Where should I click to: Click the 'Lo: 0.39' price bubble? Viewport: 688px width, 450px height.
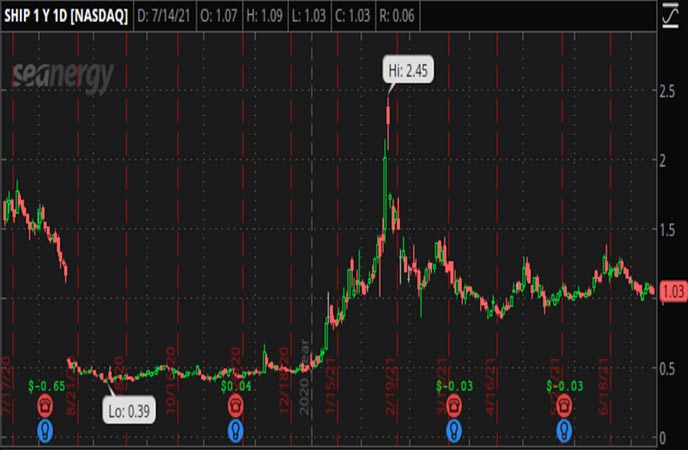(x=129, y=411)
